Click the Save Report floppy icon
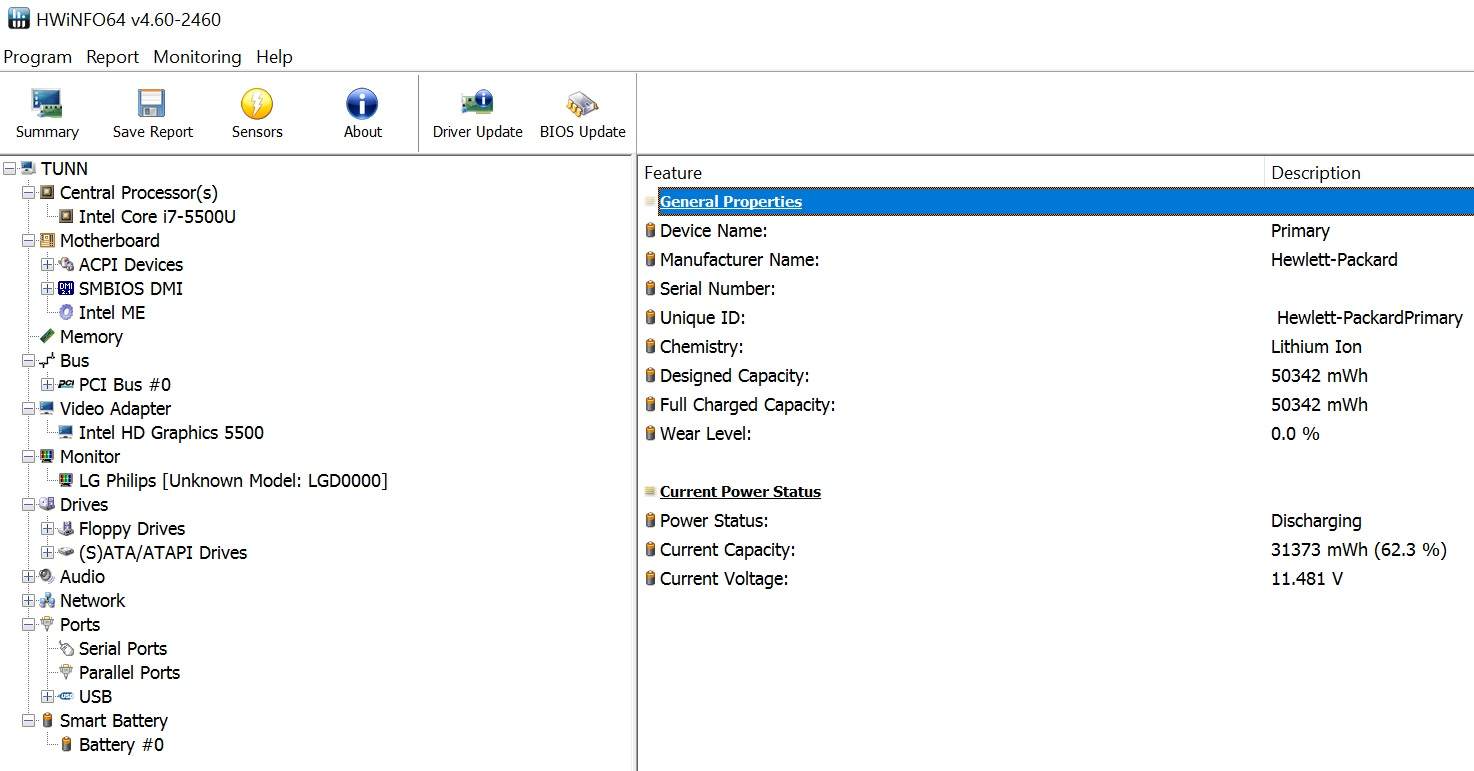Image resolution: width=1474 pixels, height=771 pixels. (x=152, y=104)
